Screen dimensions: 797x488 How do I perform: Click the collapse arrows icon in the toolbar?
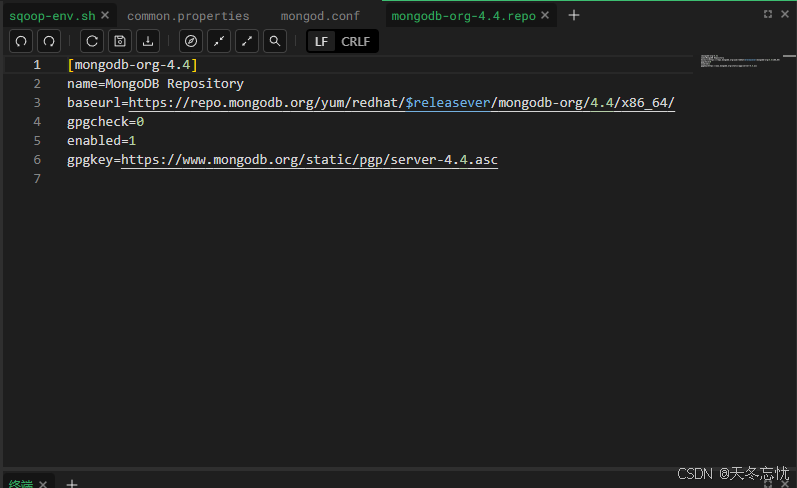tap(219, 41)
